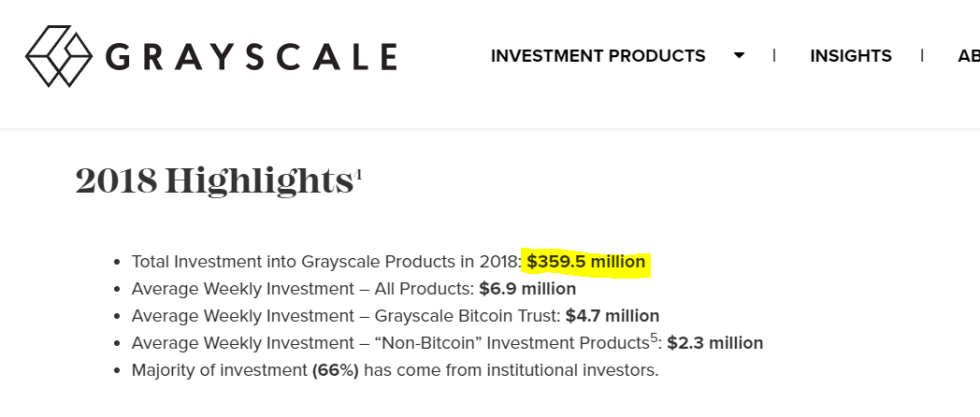
Task: Click the bold (66%) figure
Action: click(x=335, y=370)
